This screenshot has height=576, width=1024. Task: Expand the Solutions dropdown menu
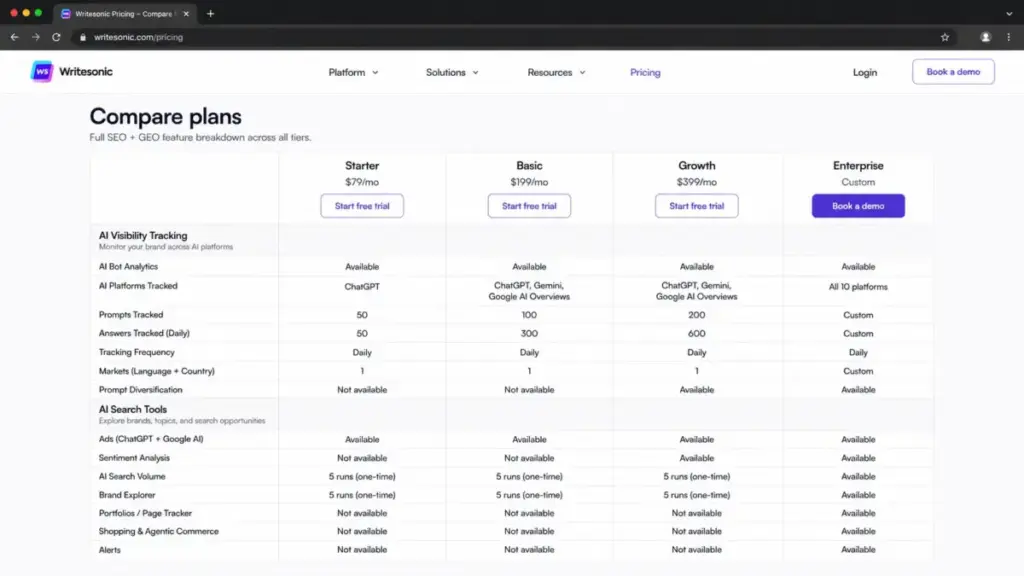point(452,72)
